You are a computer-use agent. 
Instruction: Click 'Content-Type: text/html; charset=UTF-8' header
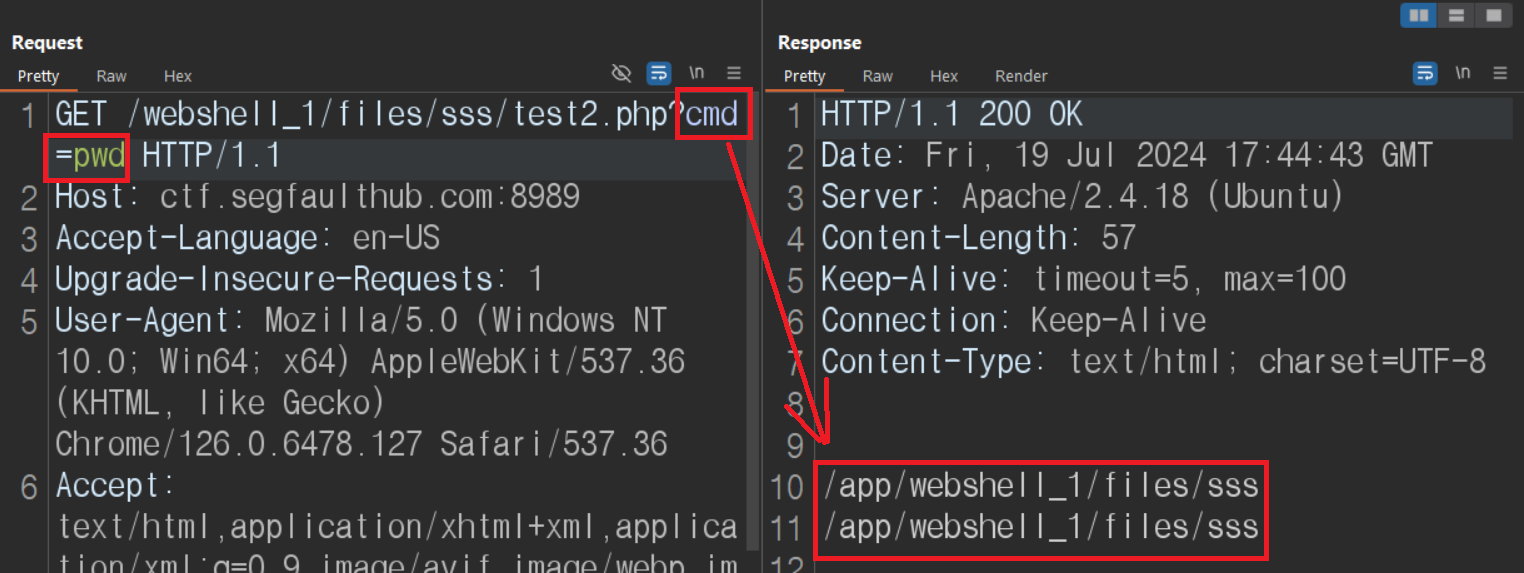1153,361
